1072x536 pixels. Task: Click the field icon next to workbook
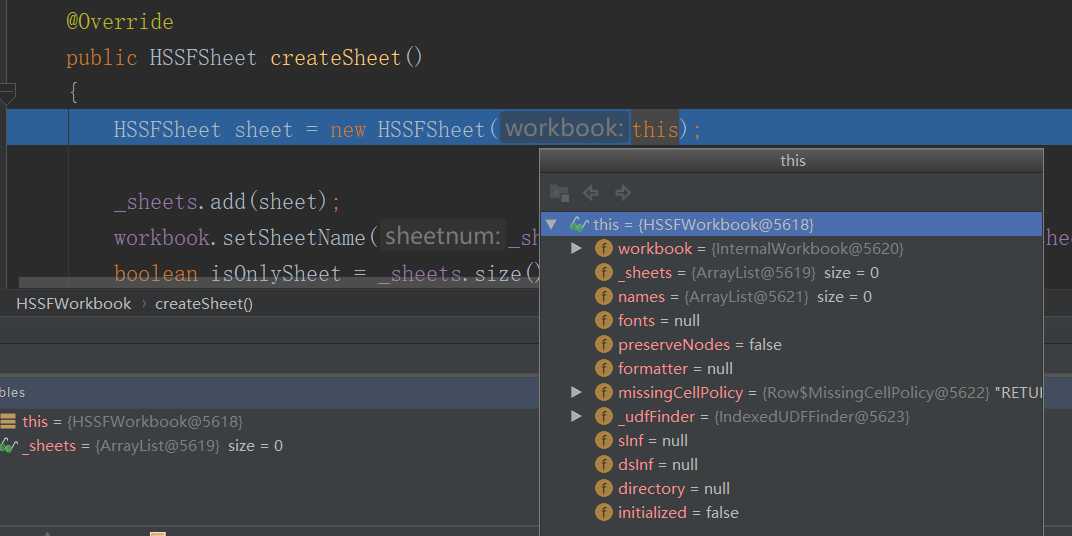click(604, 249)
